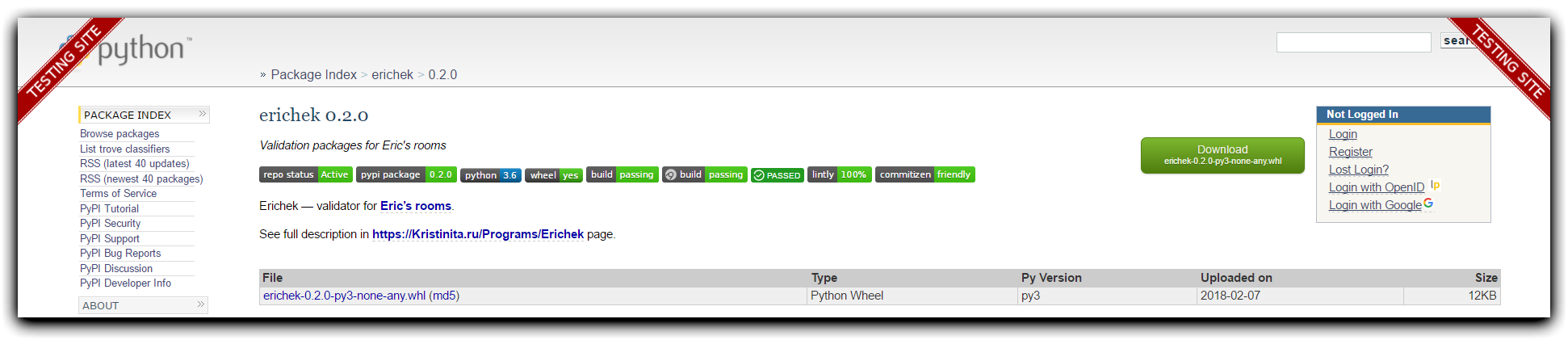The width and height of the screenshot is (1568, 340).
Task: Open RSS latest 40 updates feed
Action: tap(135, 164)
